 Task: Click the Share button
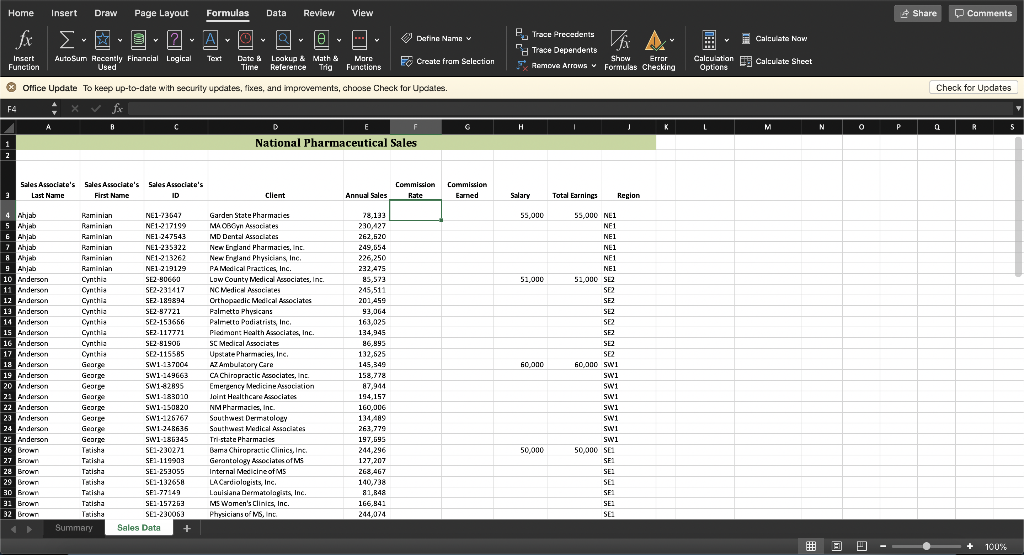click(x=917, y=13)
